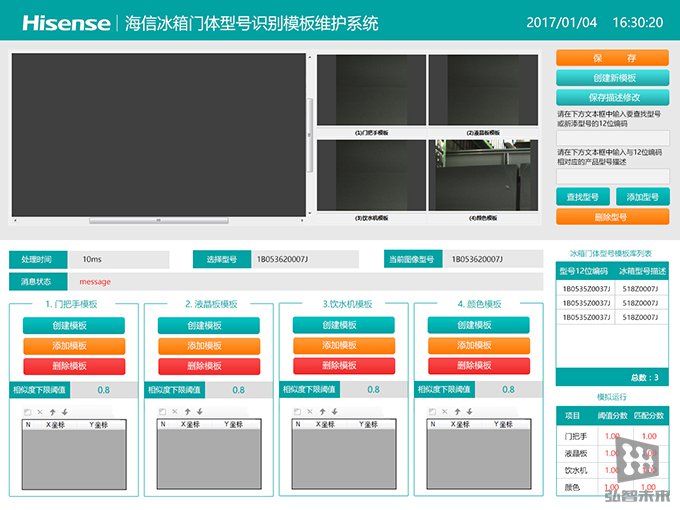
Task: Click 添加模板 under 3. 饮水机模板
Action: pos(343,345)
